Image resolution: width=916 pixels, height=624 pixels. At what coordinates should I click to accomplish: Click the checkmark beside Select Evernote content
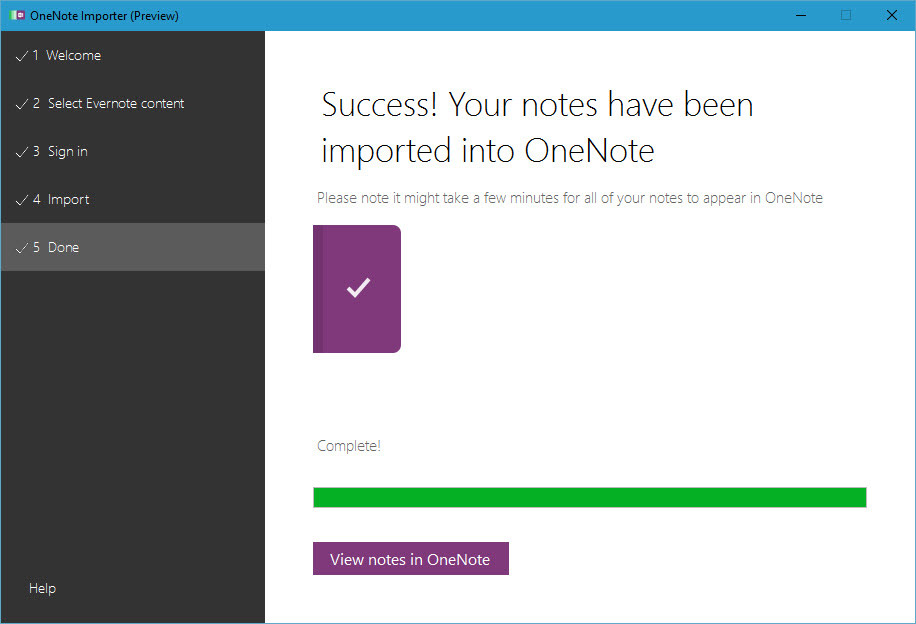point(22,103)
